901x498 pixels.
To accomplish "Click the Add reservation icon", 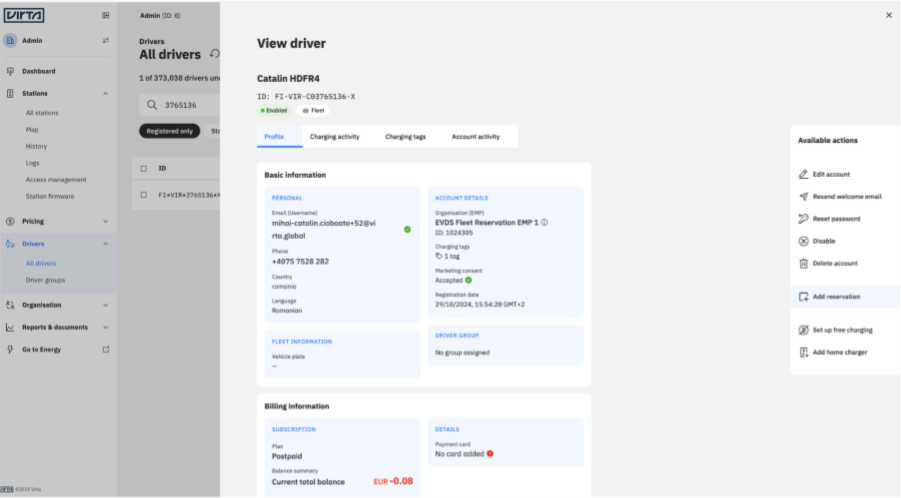I will (803, 297).
